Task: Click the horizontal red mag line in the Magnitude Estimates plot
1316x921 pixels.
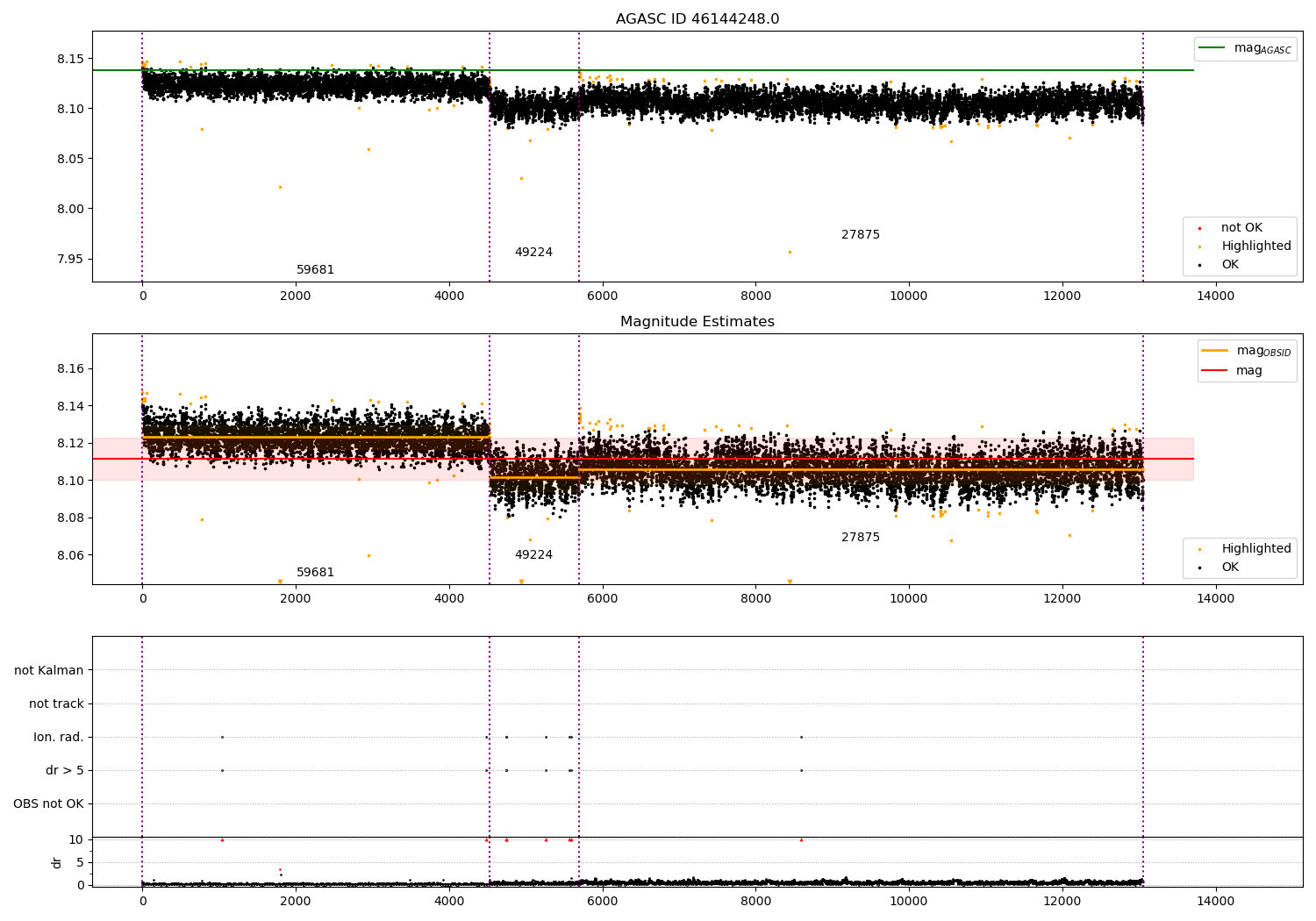Action: coord(642,459)
